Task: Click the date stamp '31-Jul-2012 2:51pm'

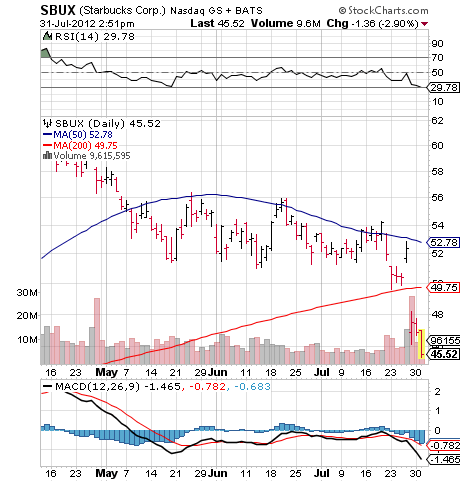Action: [87, 24]
